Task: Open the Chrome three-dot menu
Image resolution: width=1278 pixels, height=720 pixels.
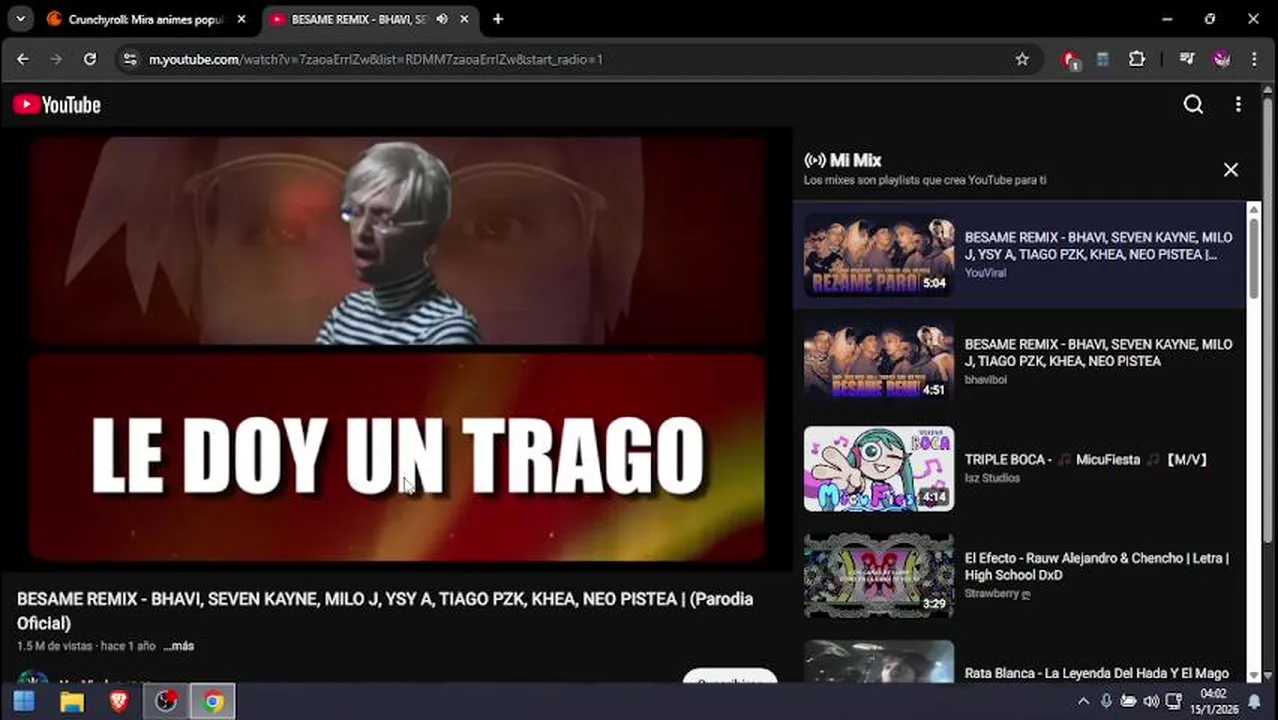Action: click(x=1254, y=59)
